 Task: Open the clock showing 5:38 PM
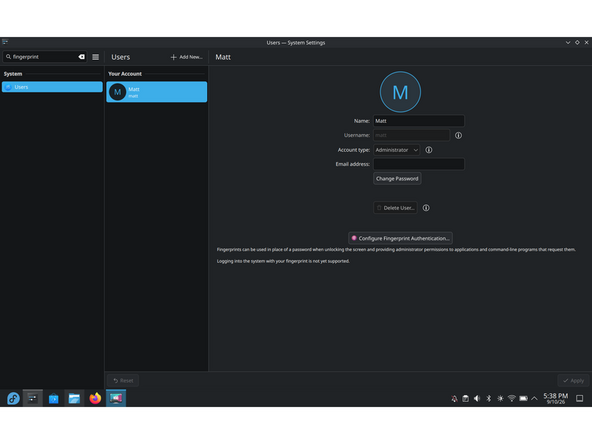(555, 398)
